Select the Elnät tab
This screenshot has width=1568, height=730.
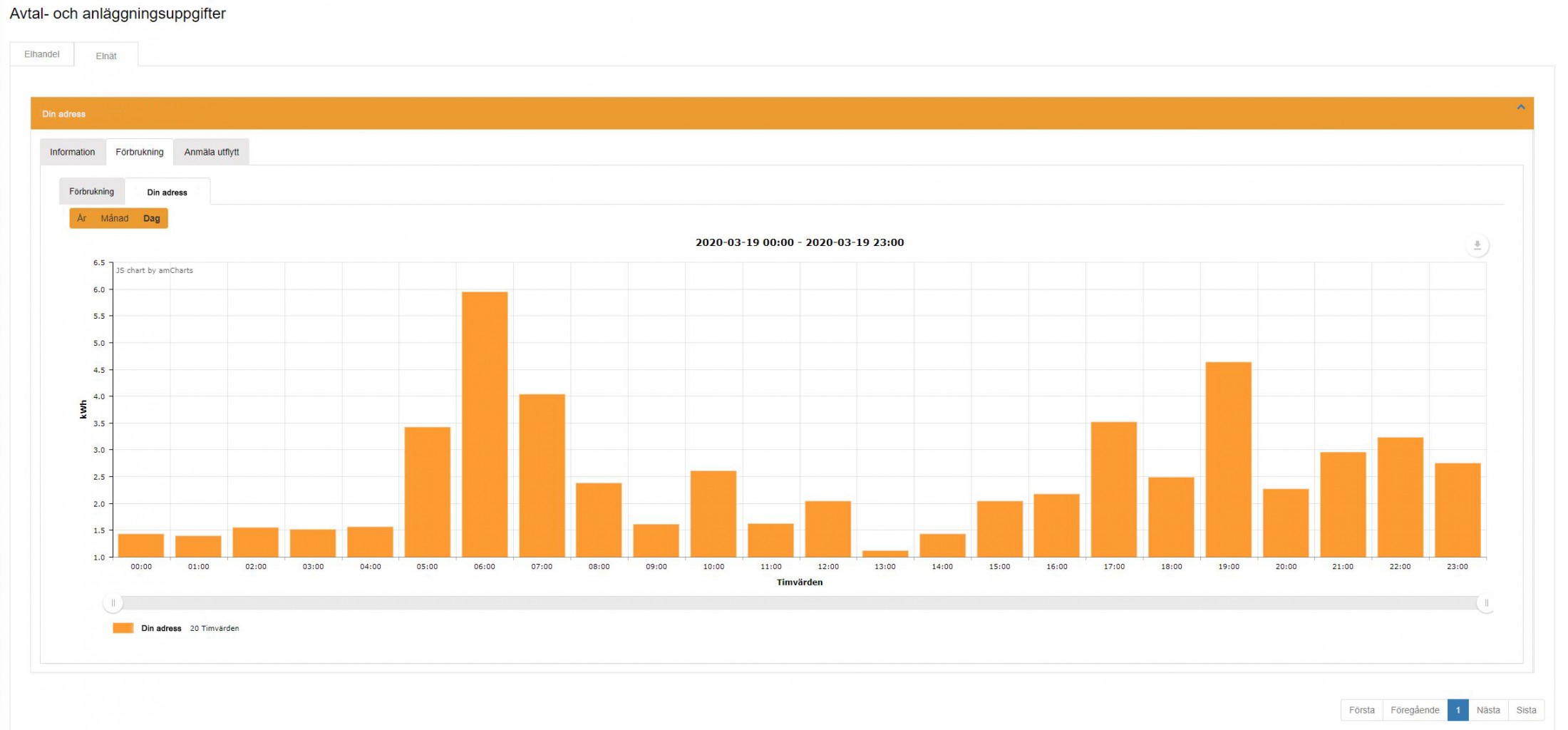point(106,56)
